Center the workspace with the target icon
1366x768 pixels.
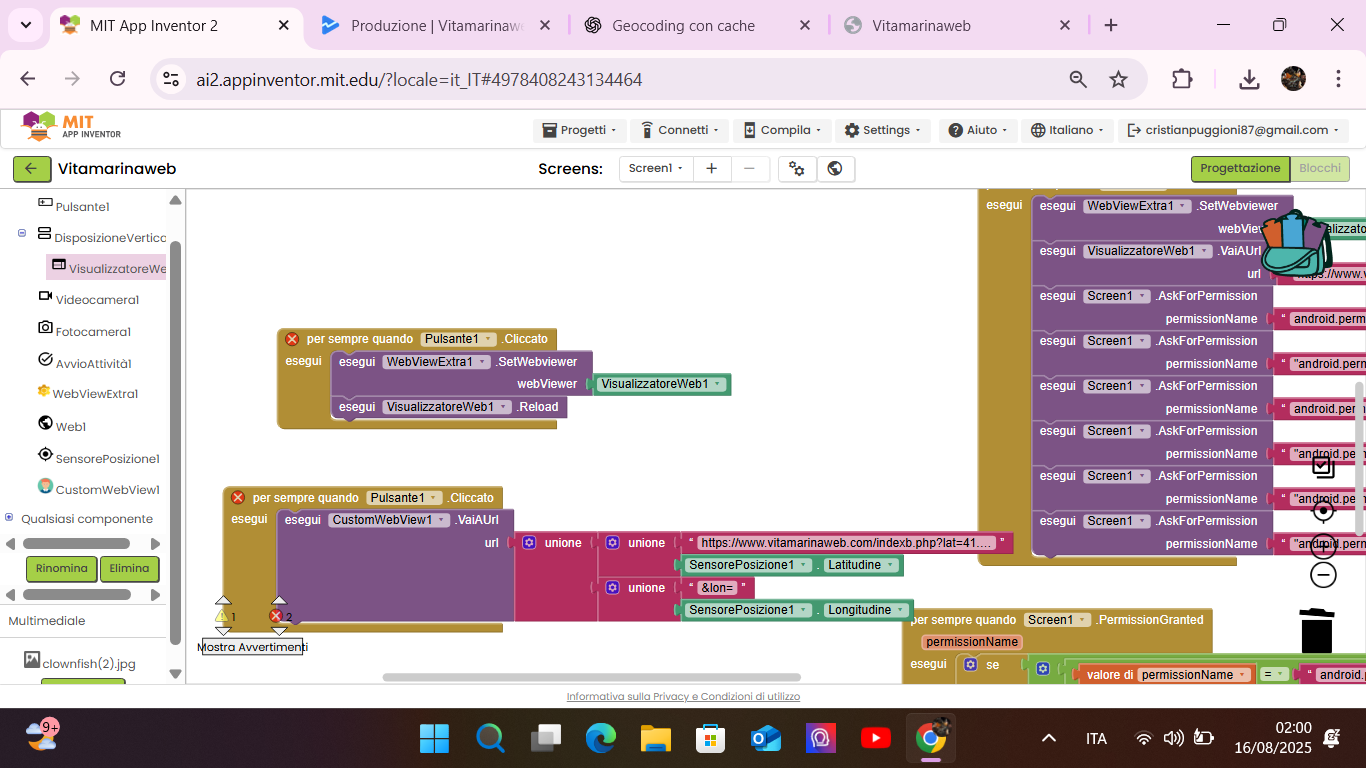point(1323,511)
